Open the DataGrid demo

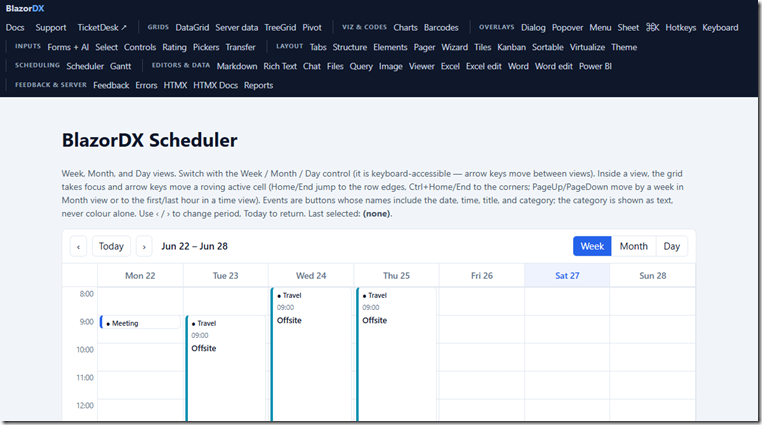click(x=192, y=28)
